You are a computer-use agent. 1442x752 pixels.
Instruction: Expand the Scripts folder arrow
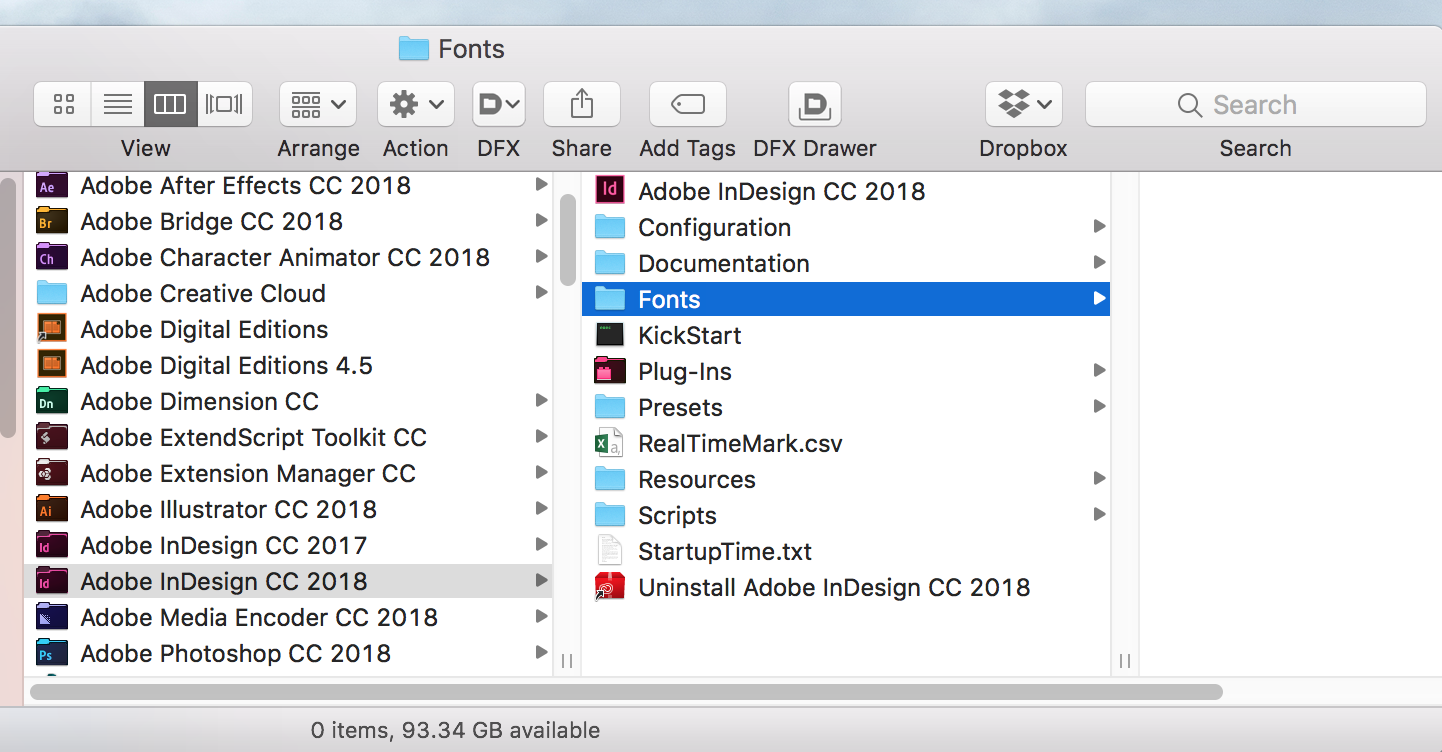pos(1099,515)
